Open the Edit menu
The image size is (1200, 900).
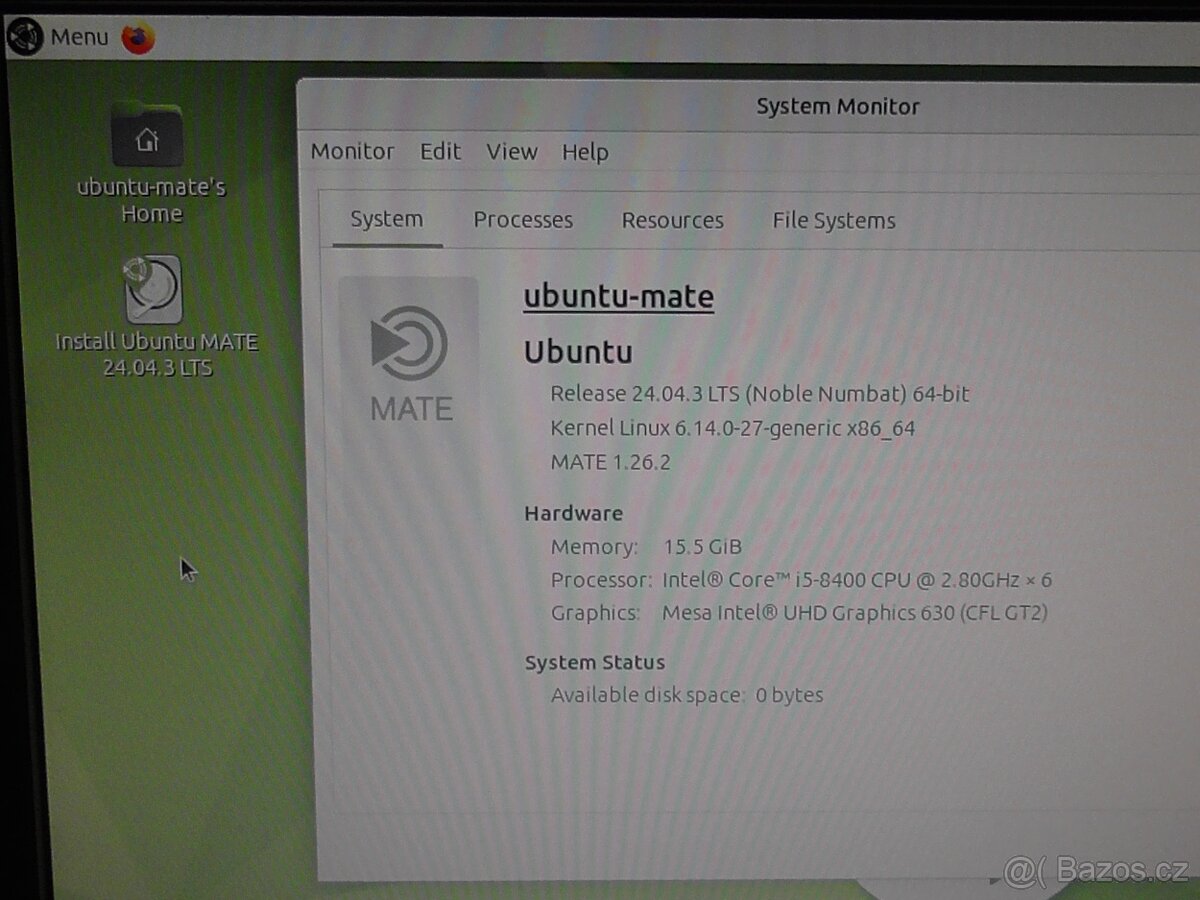[x=439, y=151]
